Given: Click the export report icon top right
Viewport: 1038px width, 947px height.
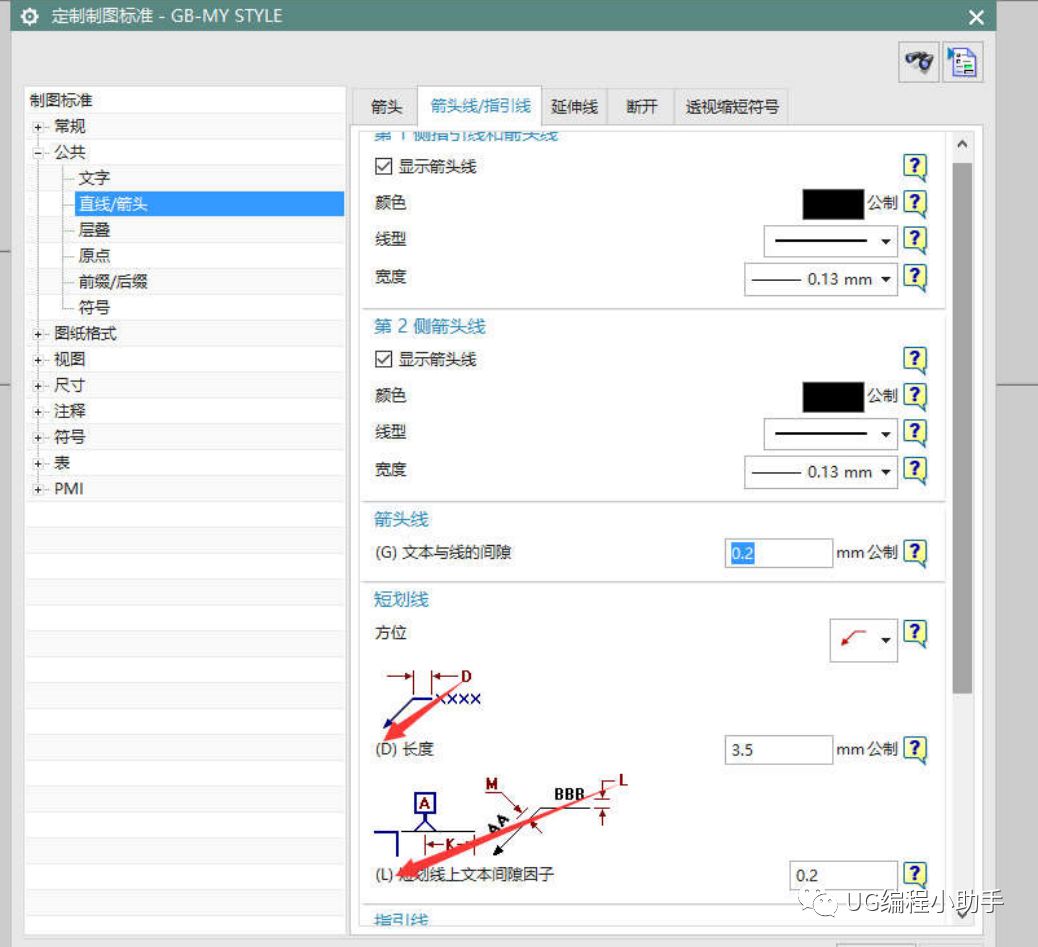Looking at the screenshot, I should pos(961,62).
